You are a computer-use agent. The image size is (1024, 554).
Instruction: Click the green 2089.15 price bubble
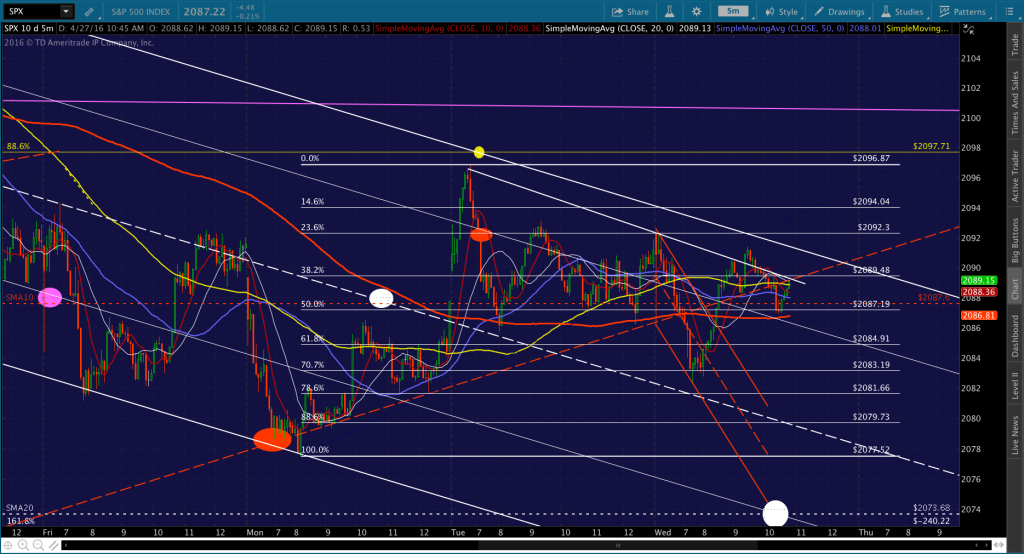978,280
